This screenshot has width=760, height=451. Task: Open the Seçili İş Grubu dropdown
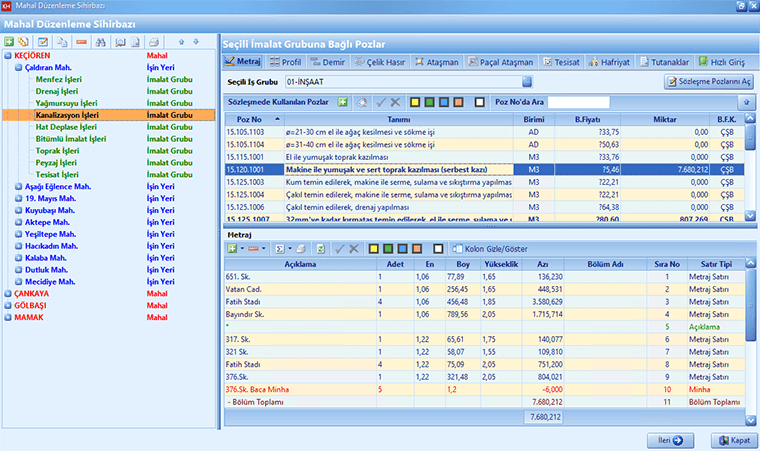[x=525, y=82]
